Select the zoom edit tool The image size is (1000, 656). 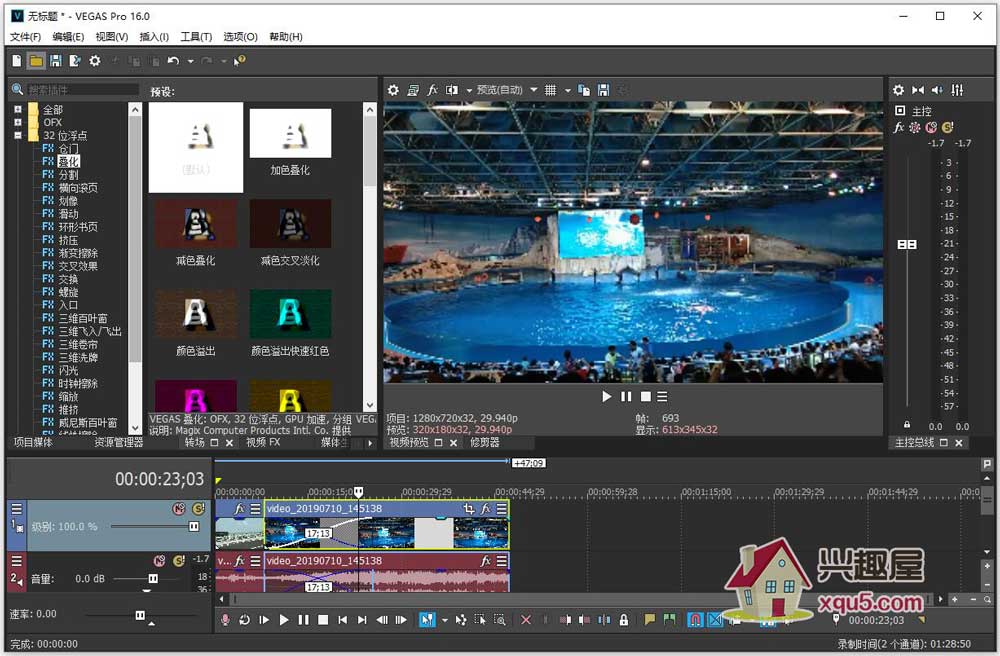pos(499,619)
